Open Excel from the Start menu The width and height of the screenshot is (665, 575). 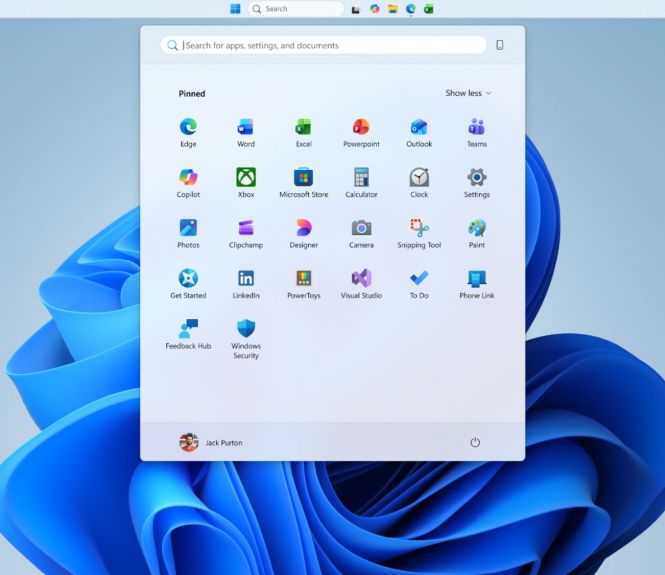(304, 133)
